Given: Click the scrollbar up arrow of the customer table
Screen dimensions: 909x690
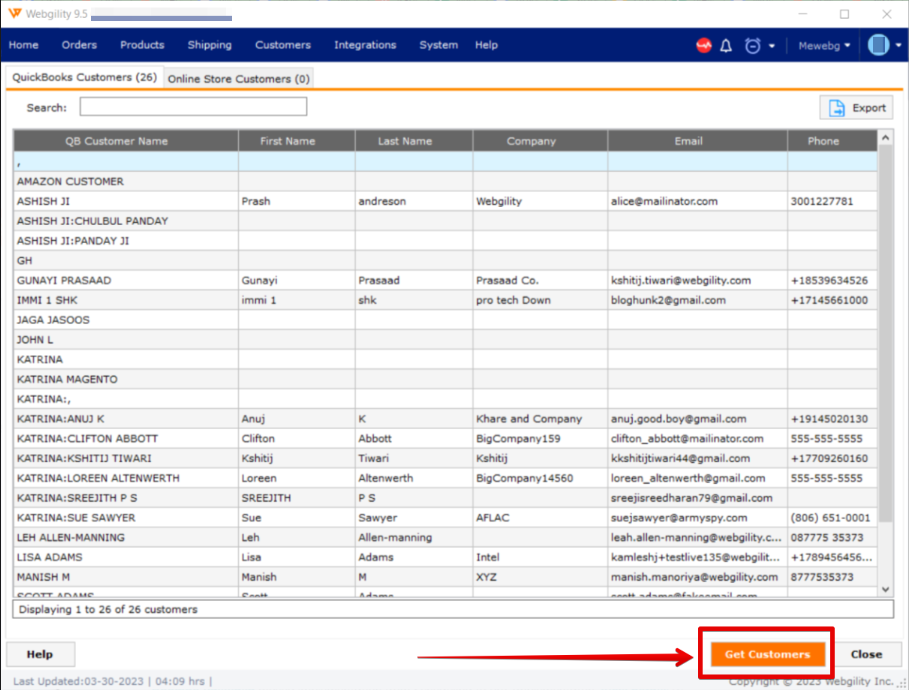Looking at the screenshot, I should (885, 138).
